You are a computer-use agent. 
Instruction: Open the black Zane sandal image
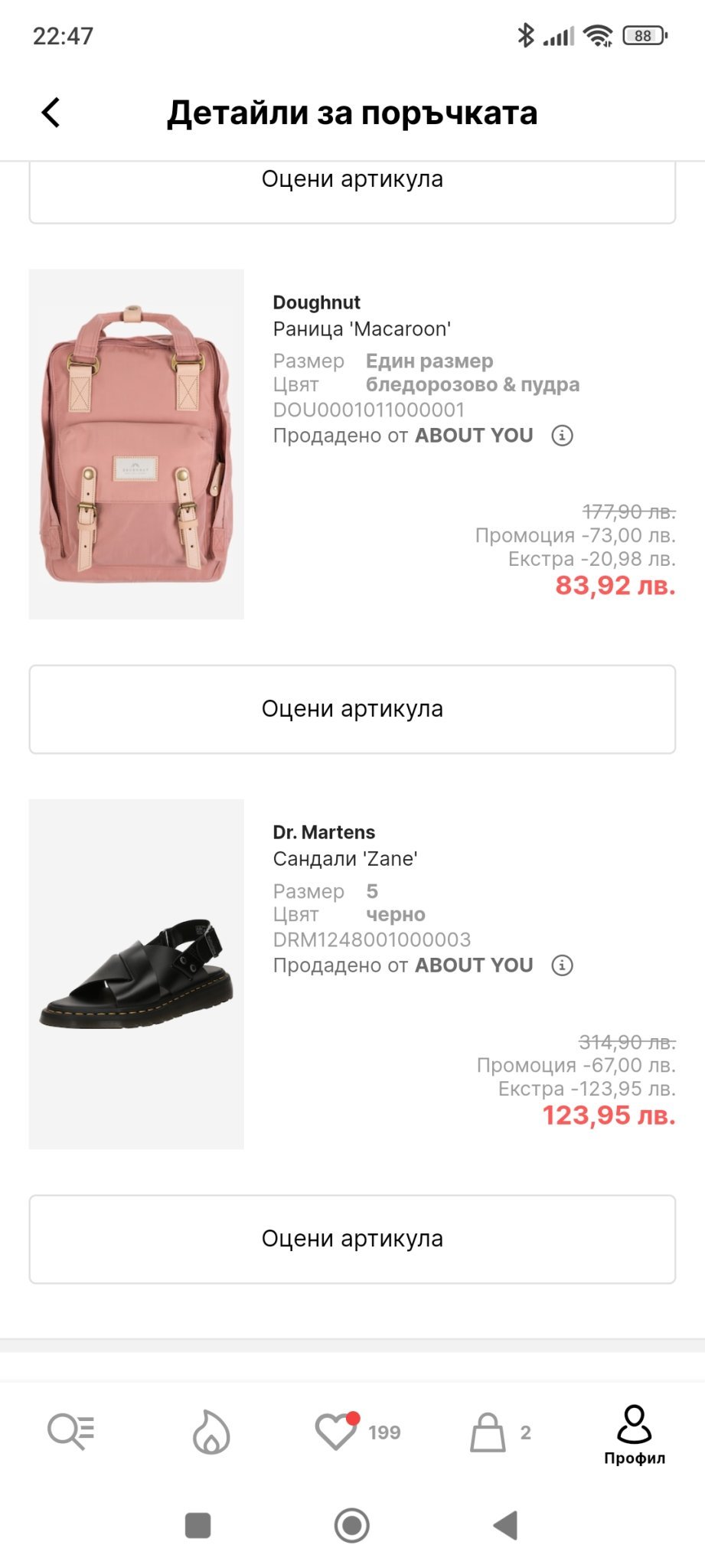point(136,974)
